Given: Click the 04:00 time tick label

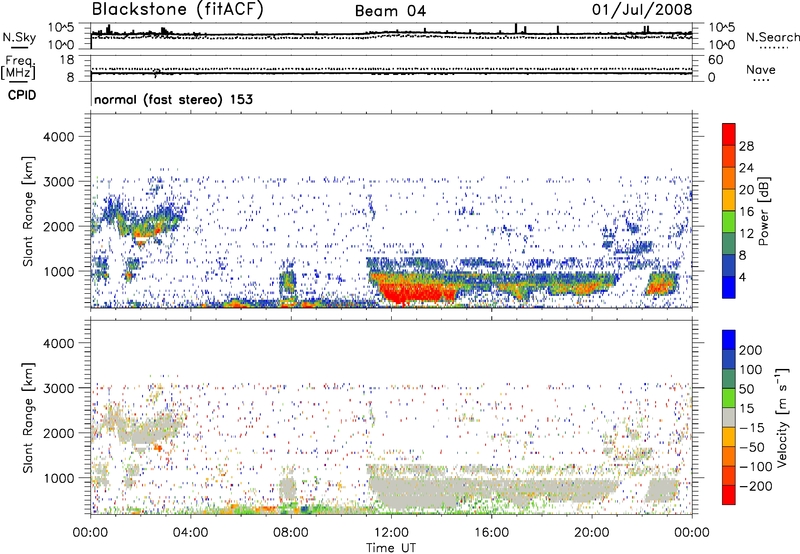Looking at the screenshot, I should tap(190, 533).
